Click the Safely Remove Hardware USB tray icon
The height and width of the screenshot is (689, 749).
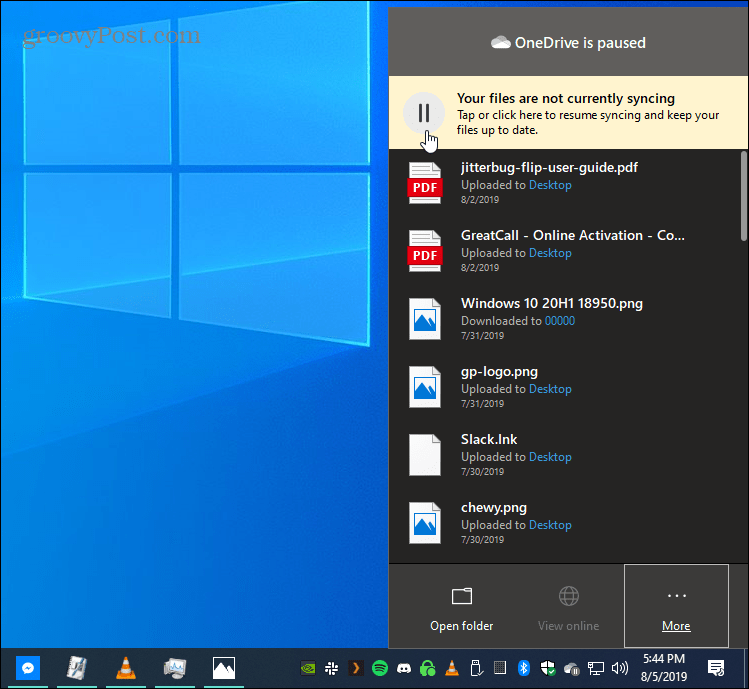(x=476, y=668)
